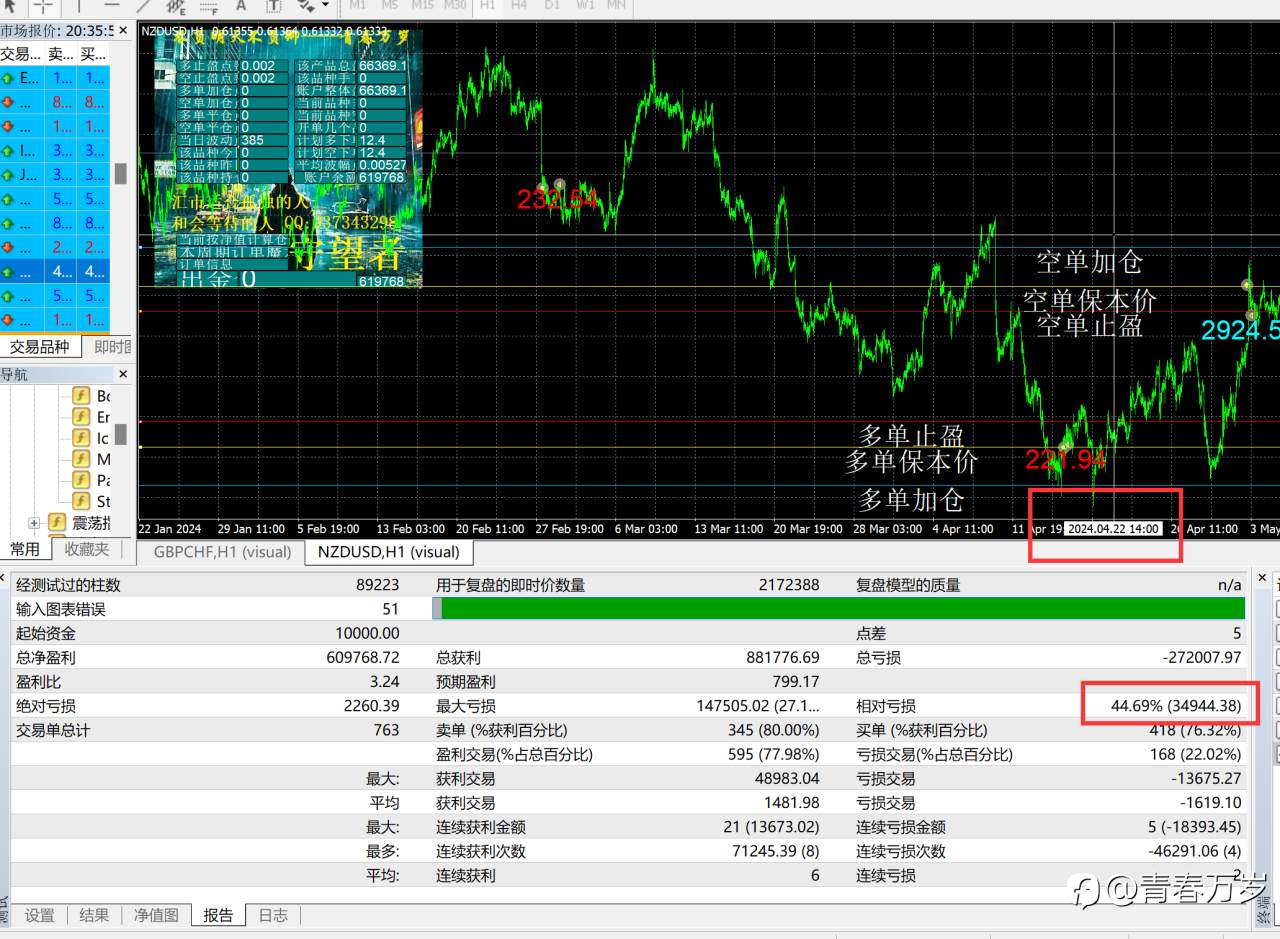This screenshot has width=1280, height=939.
Task: Open the 即时图 tab in market watch
Action: pyautogui.click(x=113, y=347)
